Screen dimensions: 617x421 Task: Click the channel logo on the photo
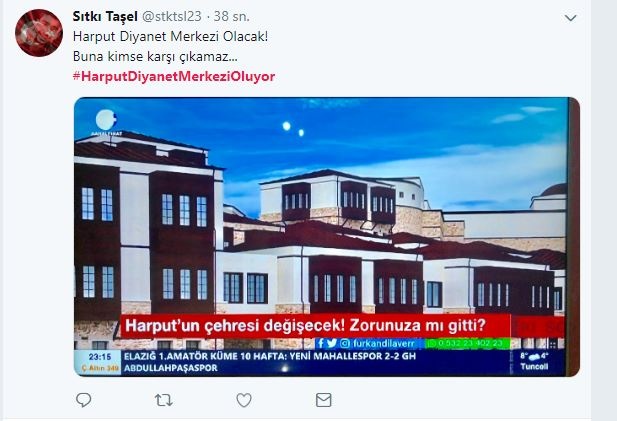106,123
